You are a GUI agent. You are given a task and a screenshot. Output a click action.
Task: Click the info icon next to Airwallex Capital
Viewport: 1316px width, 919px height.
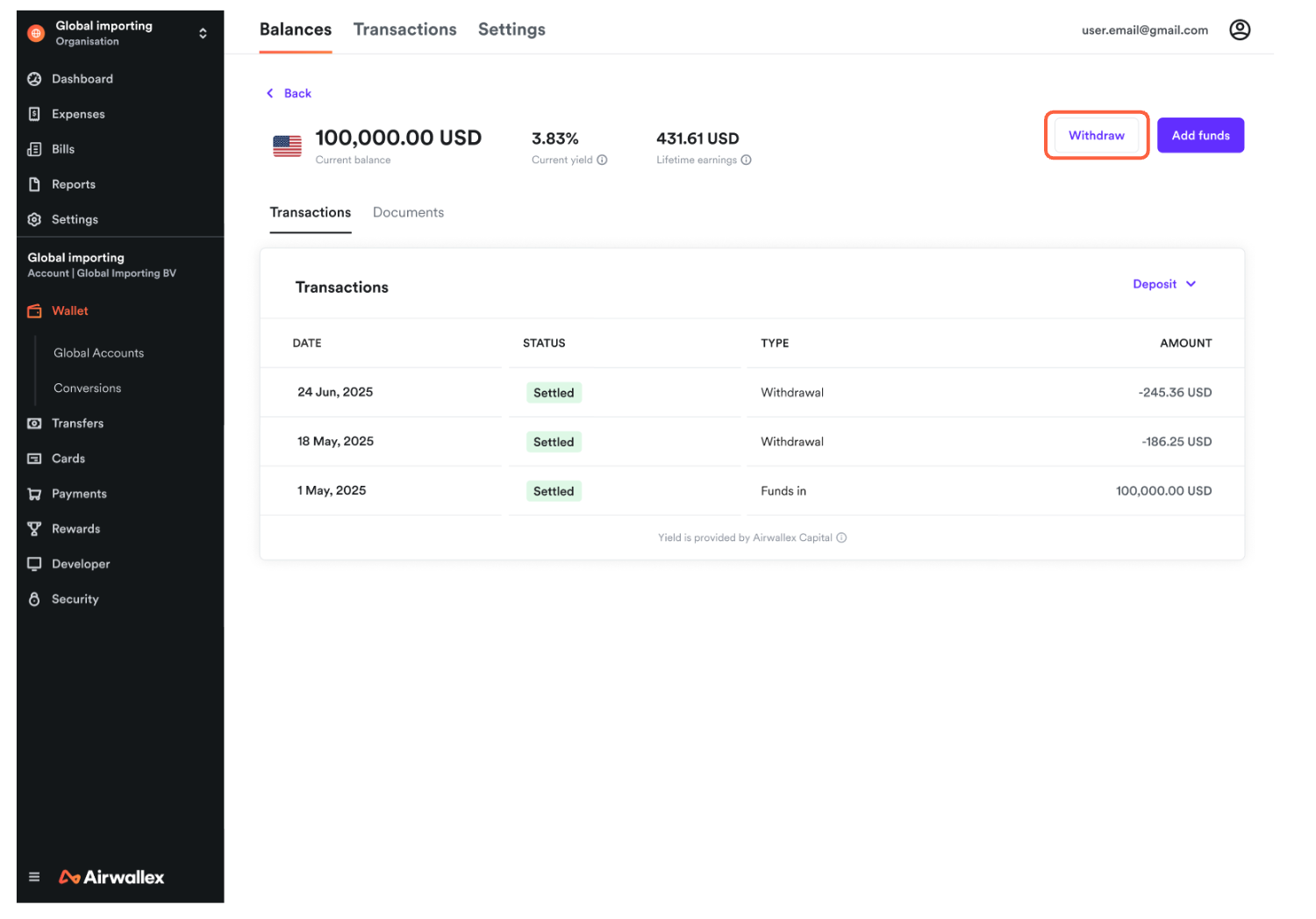pos(841,538)
